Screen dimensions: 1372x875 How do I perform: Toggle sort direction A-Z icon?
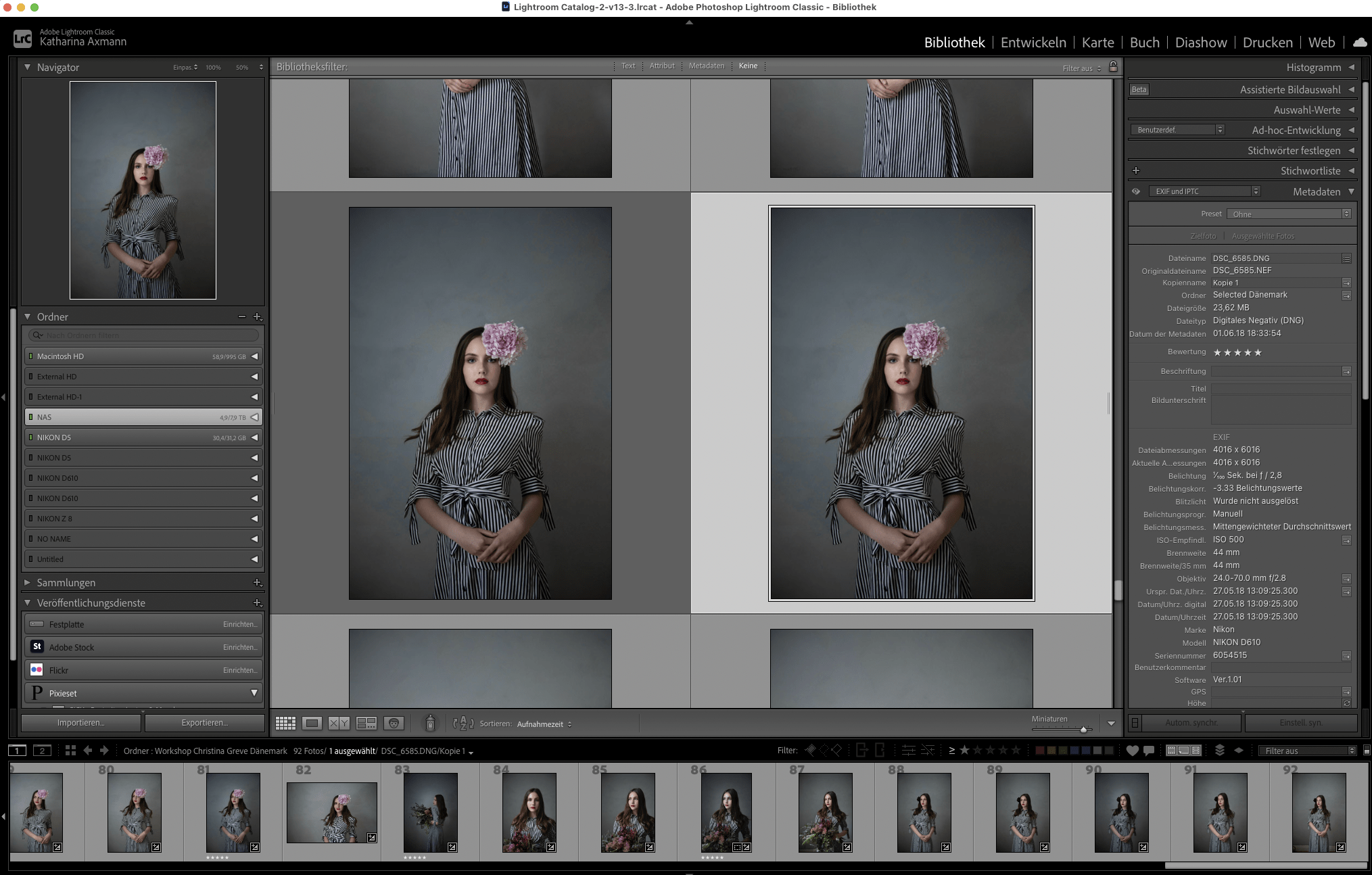(463, 724)
